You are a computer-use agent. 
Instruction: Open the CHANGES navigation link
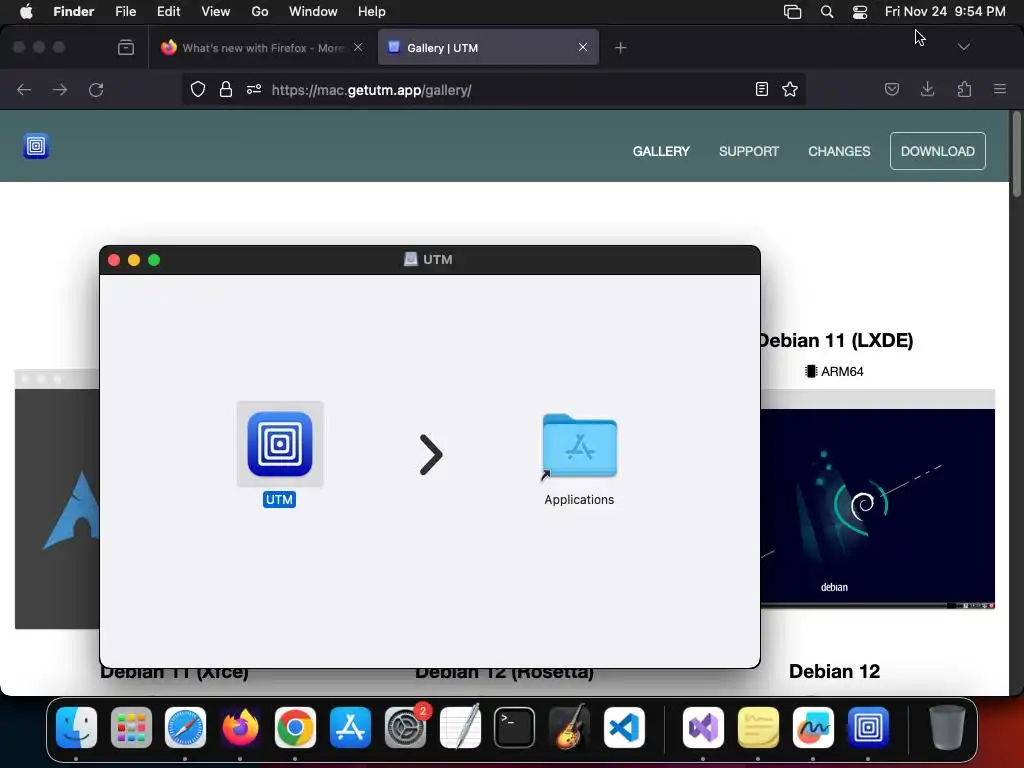(839, 151)
